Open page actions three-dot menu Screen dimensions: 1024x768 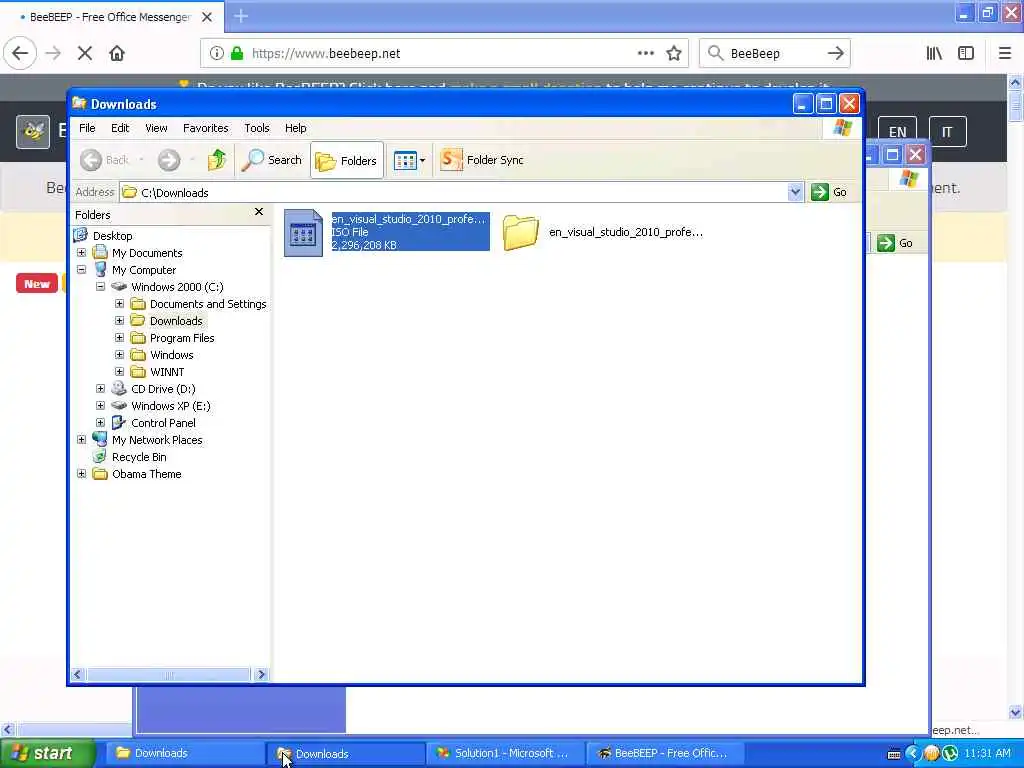pyautogui.click(x=645, y=54)
